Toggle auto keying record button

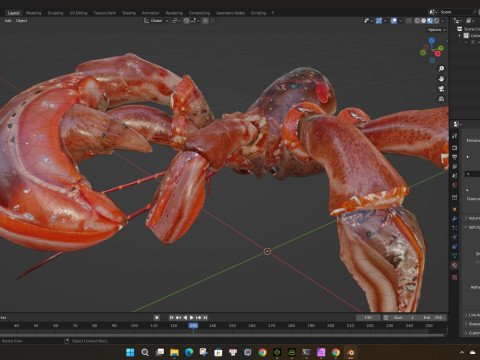(157, 318)
